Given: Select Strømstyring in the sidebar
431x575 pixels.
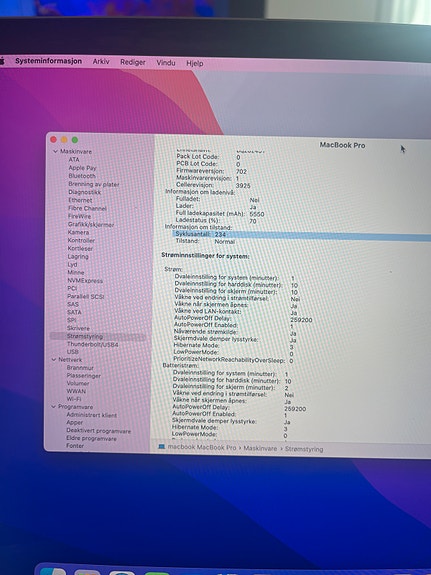Looking at the screenshot, I should [97, 336].
